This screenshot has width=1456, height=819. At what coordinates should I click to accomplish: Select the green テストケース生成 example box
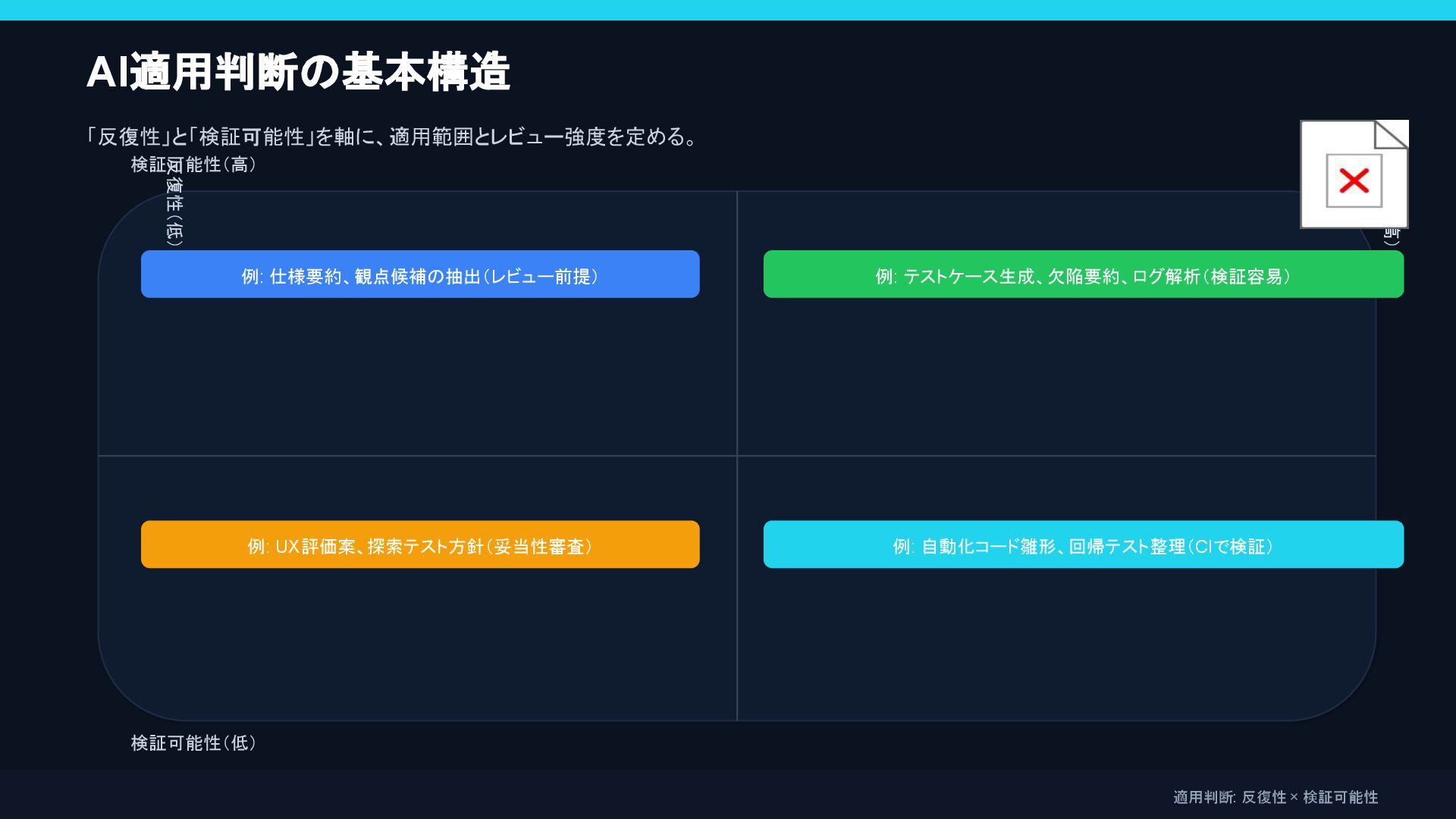point(1083,275)
